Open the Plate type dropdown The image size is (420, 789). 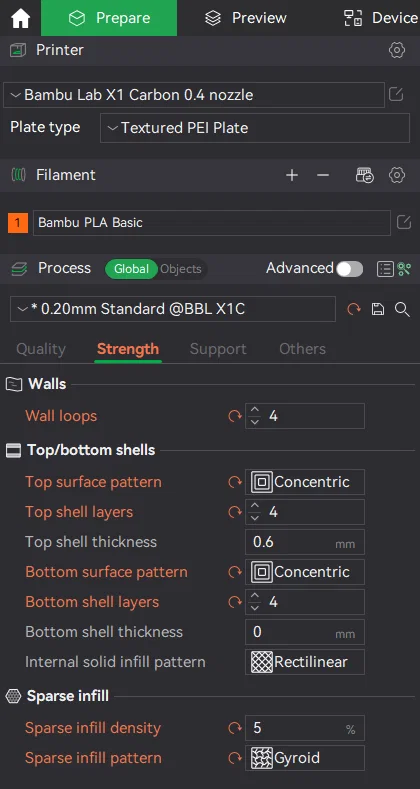pos(255,128)
